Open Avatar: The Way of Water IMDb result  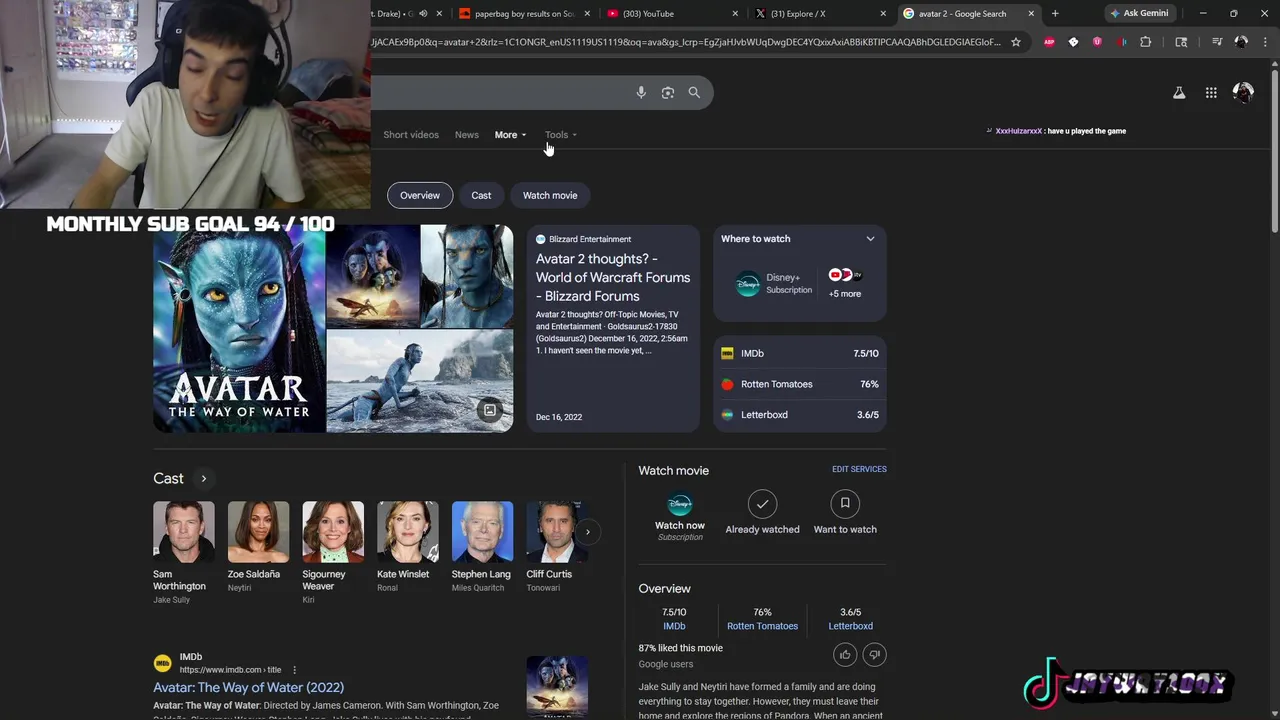(x=248, y=688)
